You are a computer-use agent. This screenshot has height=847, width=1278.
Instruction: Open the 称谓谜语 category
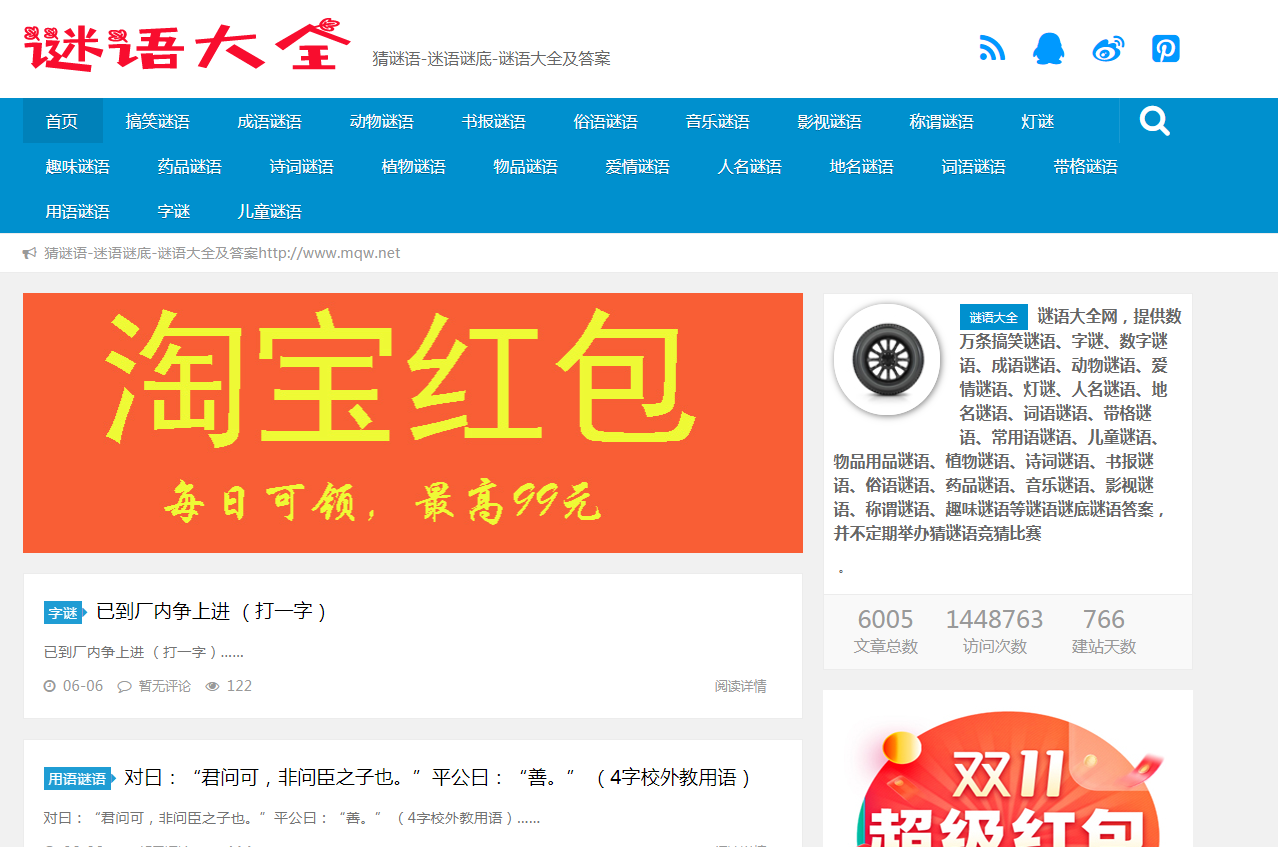(941, 121)
